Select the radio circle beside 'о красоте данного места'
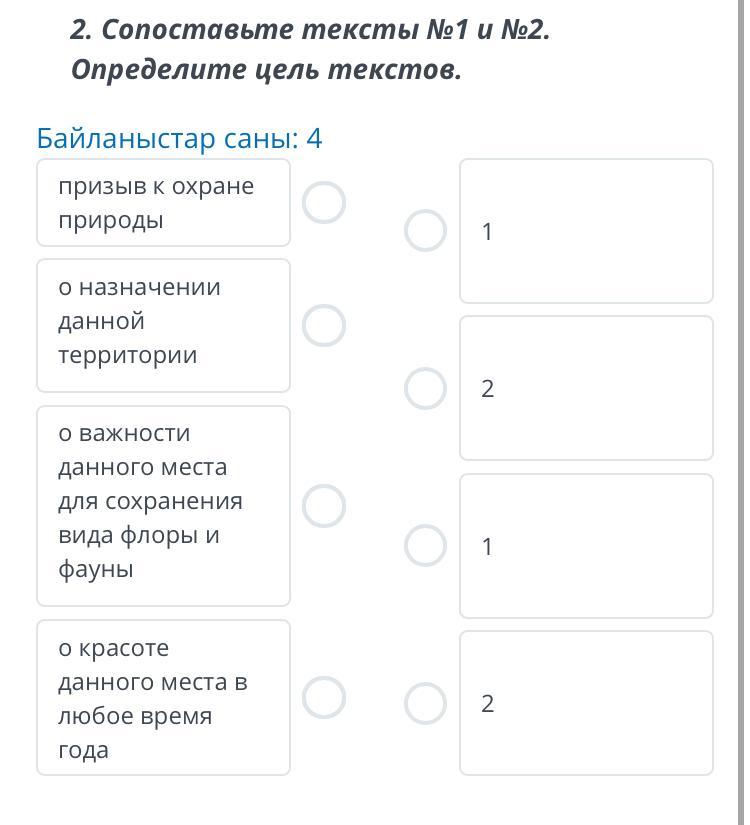The width and height of the screenshot is (750, 825). pos(324,698)
